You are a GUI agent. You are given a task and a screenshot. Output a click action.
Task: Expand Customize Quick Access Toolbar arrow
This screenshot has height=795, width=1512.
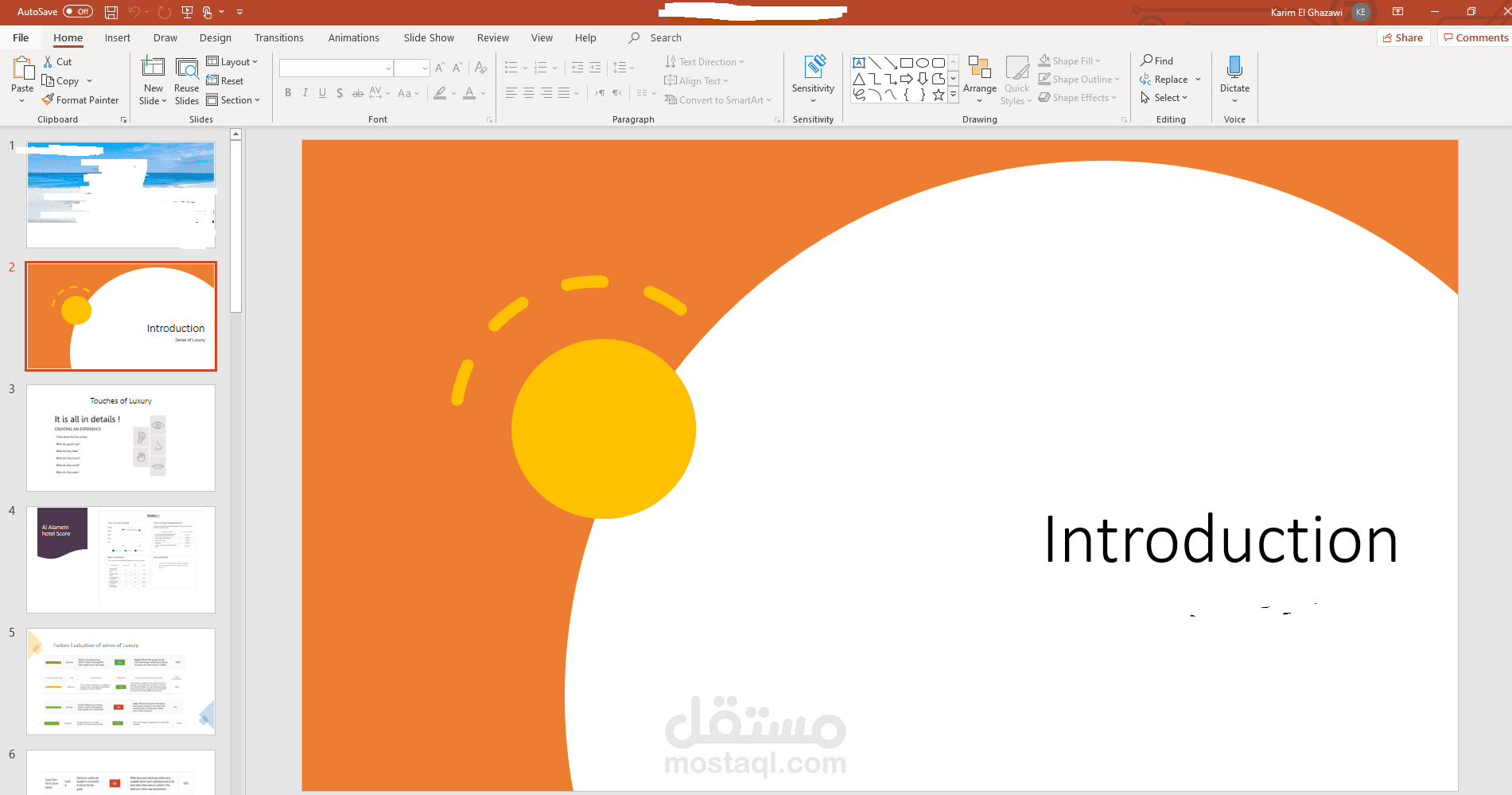239,12
